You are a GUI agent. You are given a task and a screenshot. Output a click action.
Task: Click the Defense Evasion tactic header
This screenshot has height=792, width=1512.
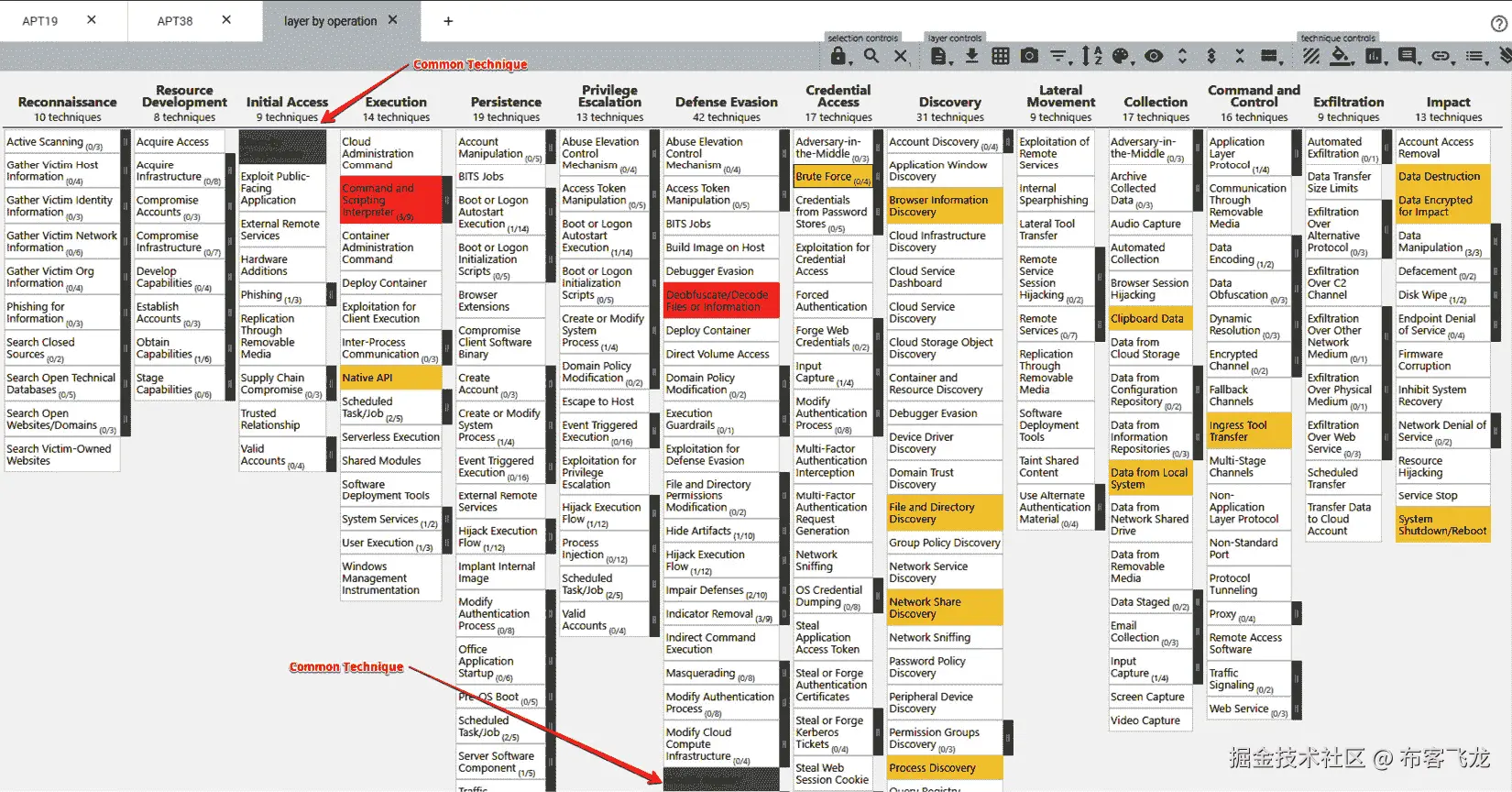[727, 102]
